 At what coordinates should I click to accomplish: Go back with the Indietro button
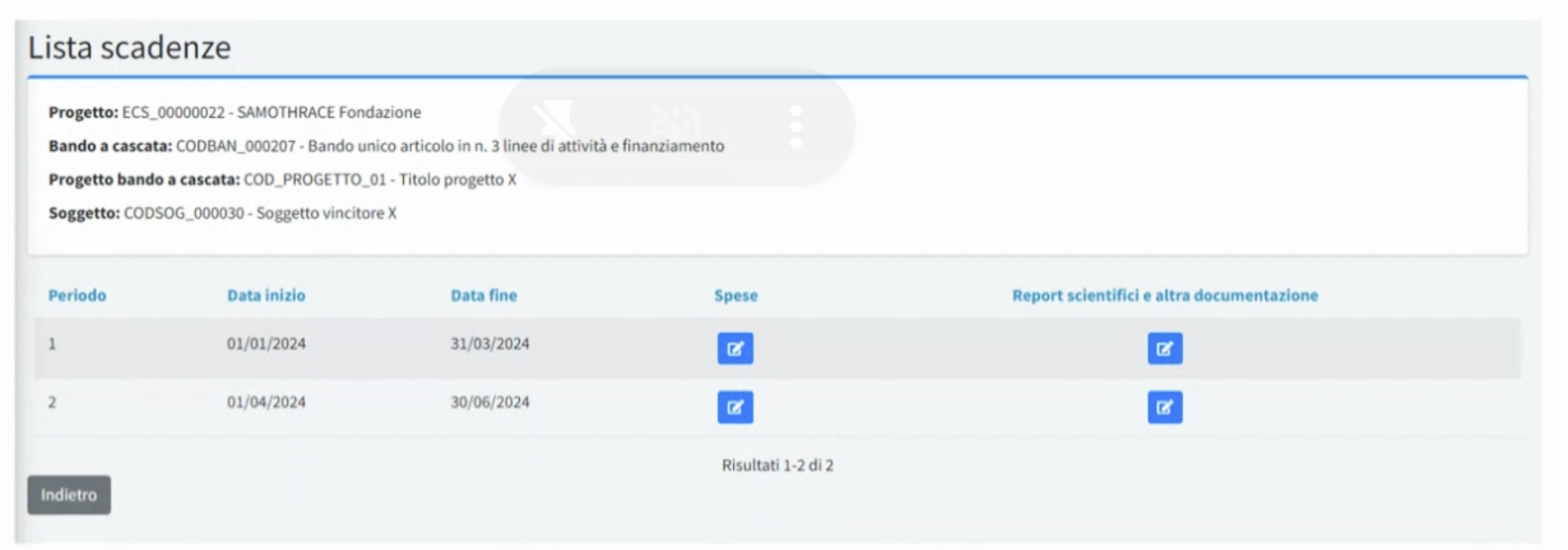pyautogui.click(x=69, y=495)
